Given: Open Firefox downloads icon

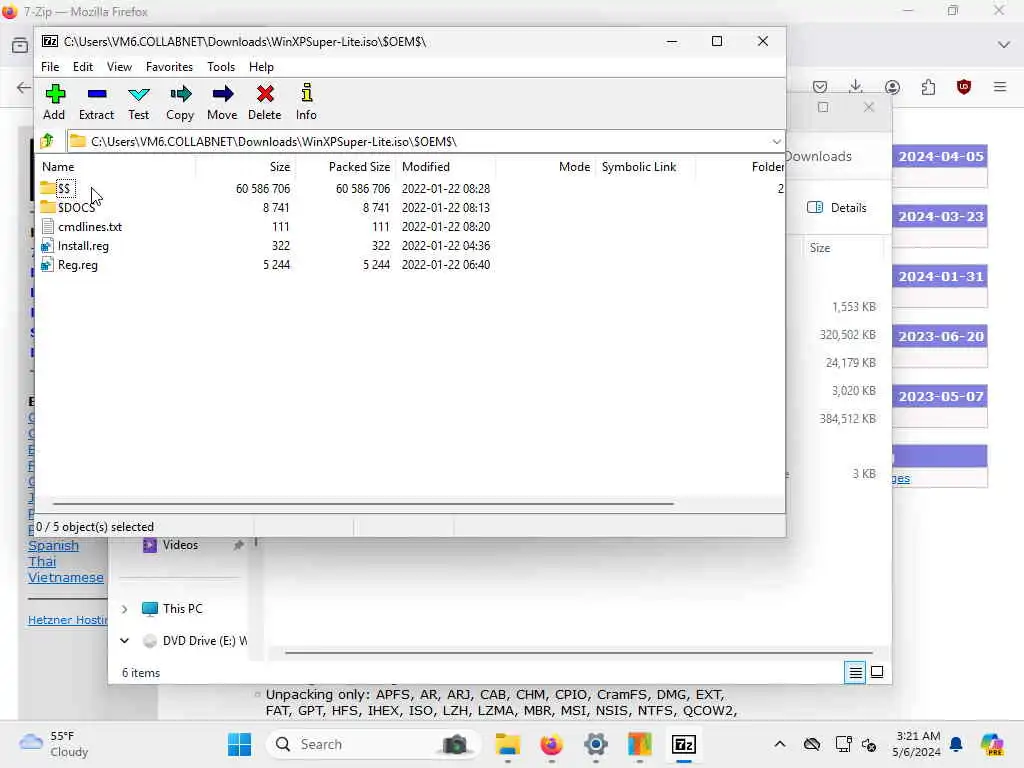Looking at the screenshot, I should (x=856, y=86).
